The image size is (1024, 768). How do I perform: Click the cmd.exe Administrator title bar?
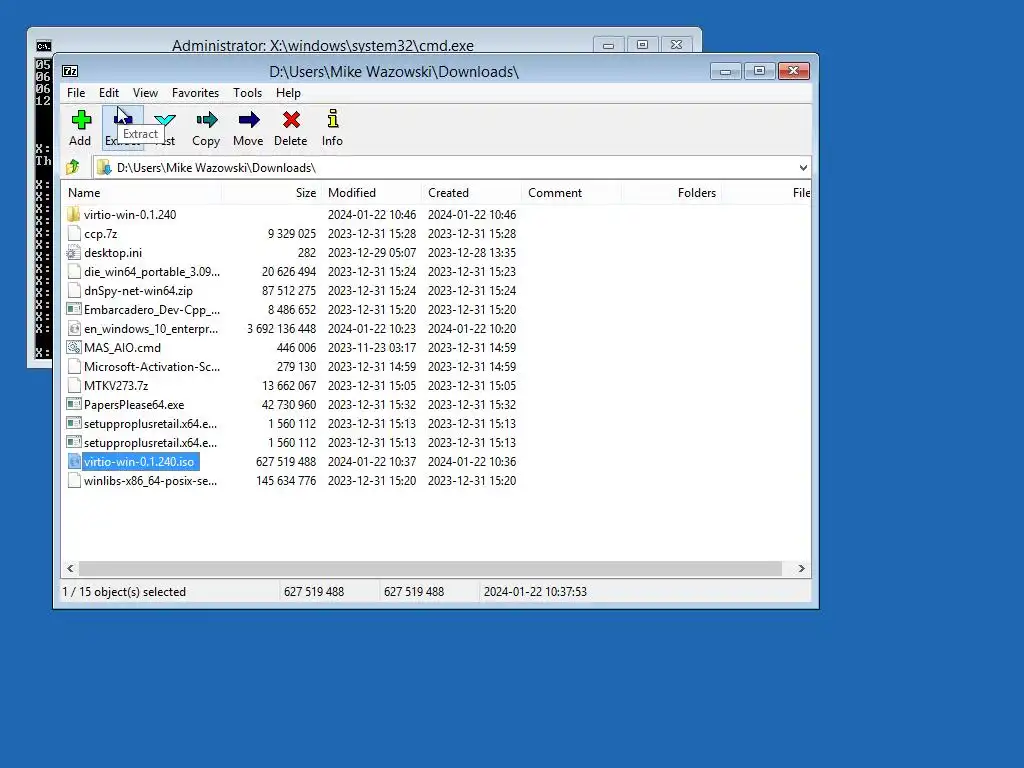(x=323, y=45)
